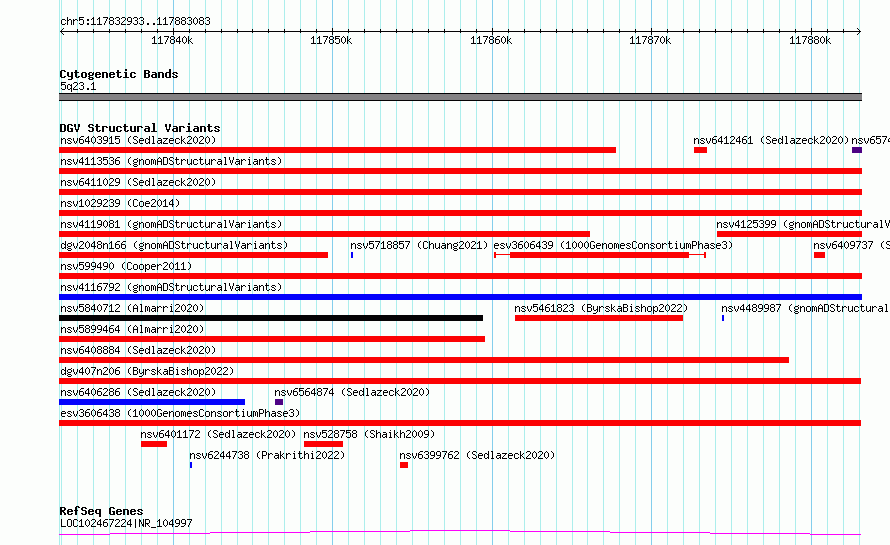
Task: Select the red nsv4125399 variant bar
Action: [x=790, y=234]
